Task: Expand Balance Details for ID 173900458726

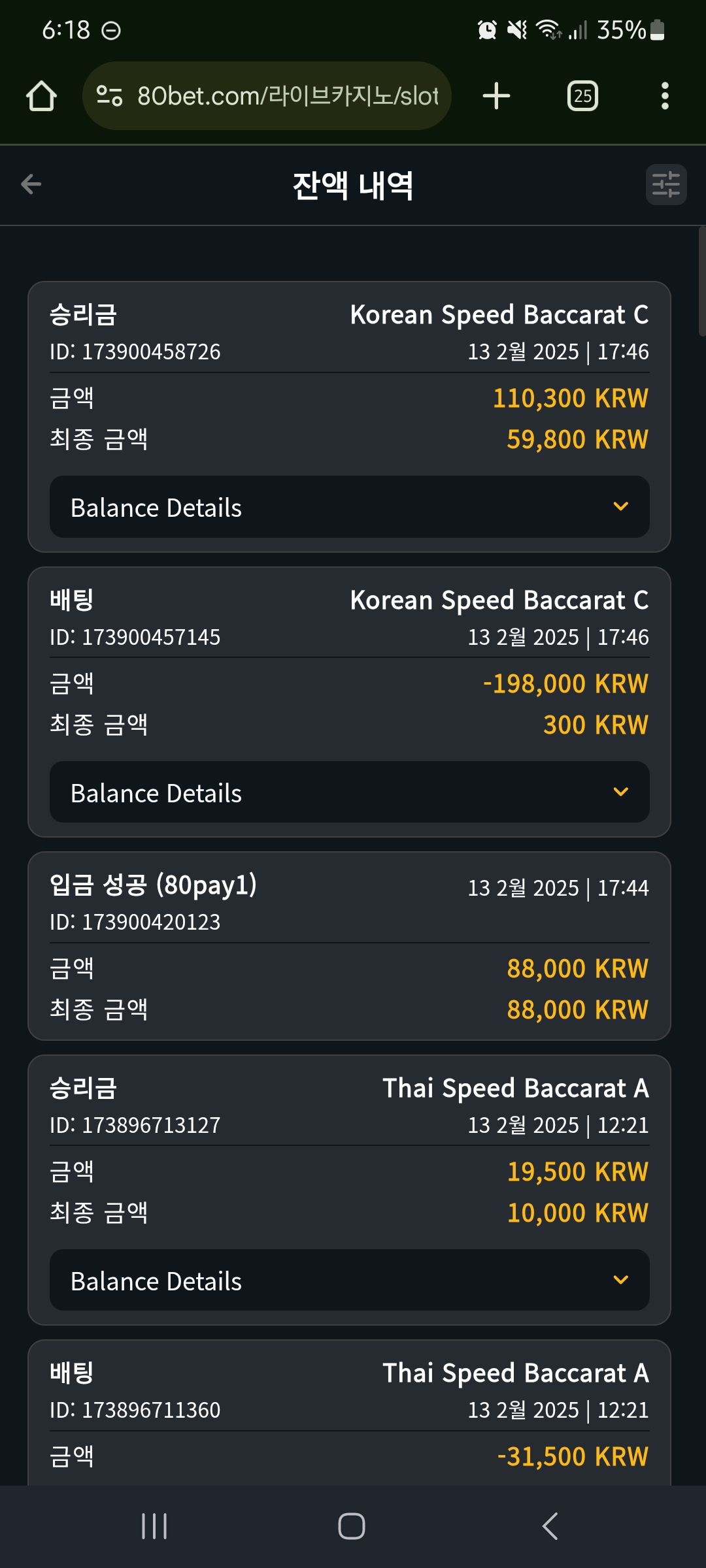Action: [x=350, y=507]
